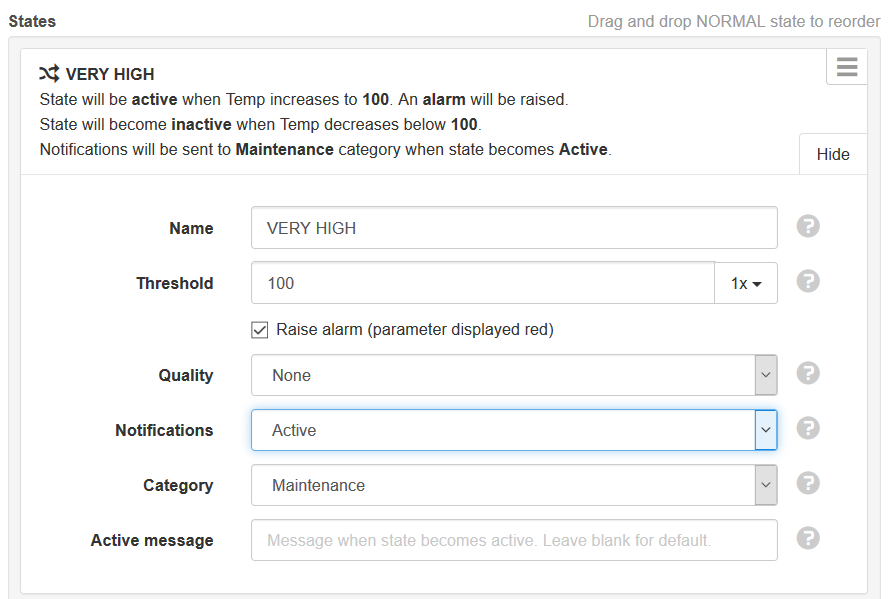Open the Quality dropdown showing None

point(514,375)
